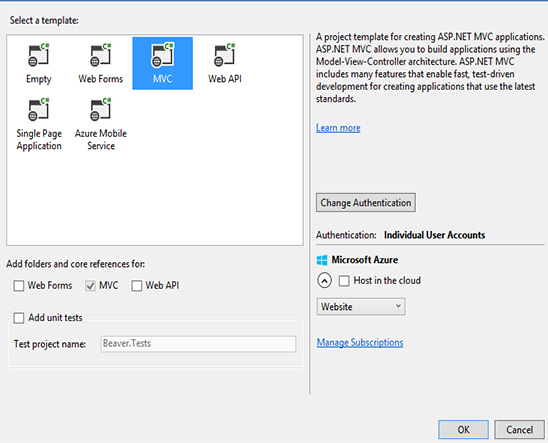Choose the Azure Mobile Service template
Image resolution: width=548 pixels, height=443 pixels.
[x=101, y=124]
